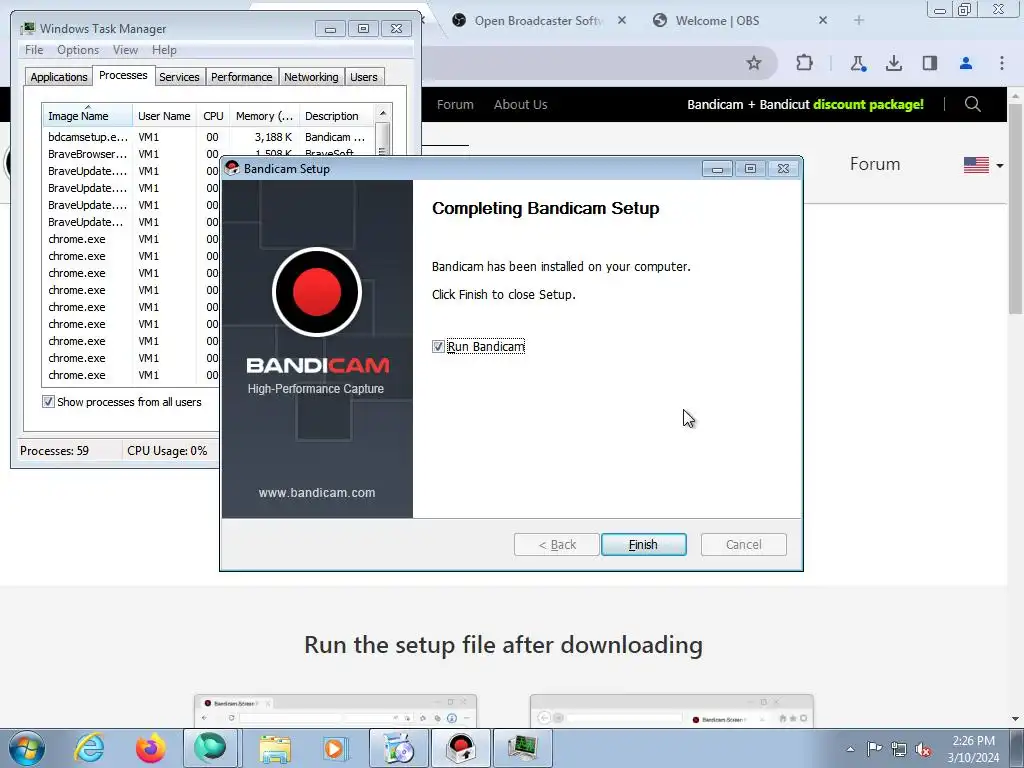The width and height of the screenshot is (1024, 768).
Task: Open the language flag dropdown
Action: coord(983,165)
